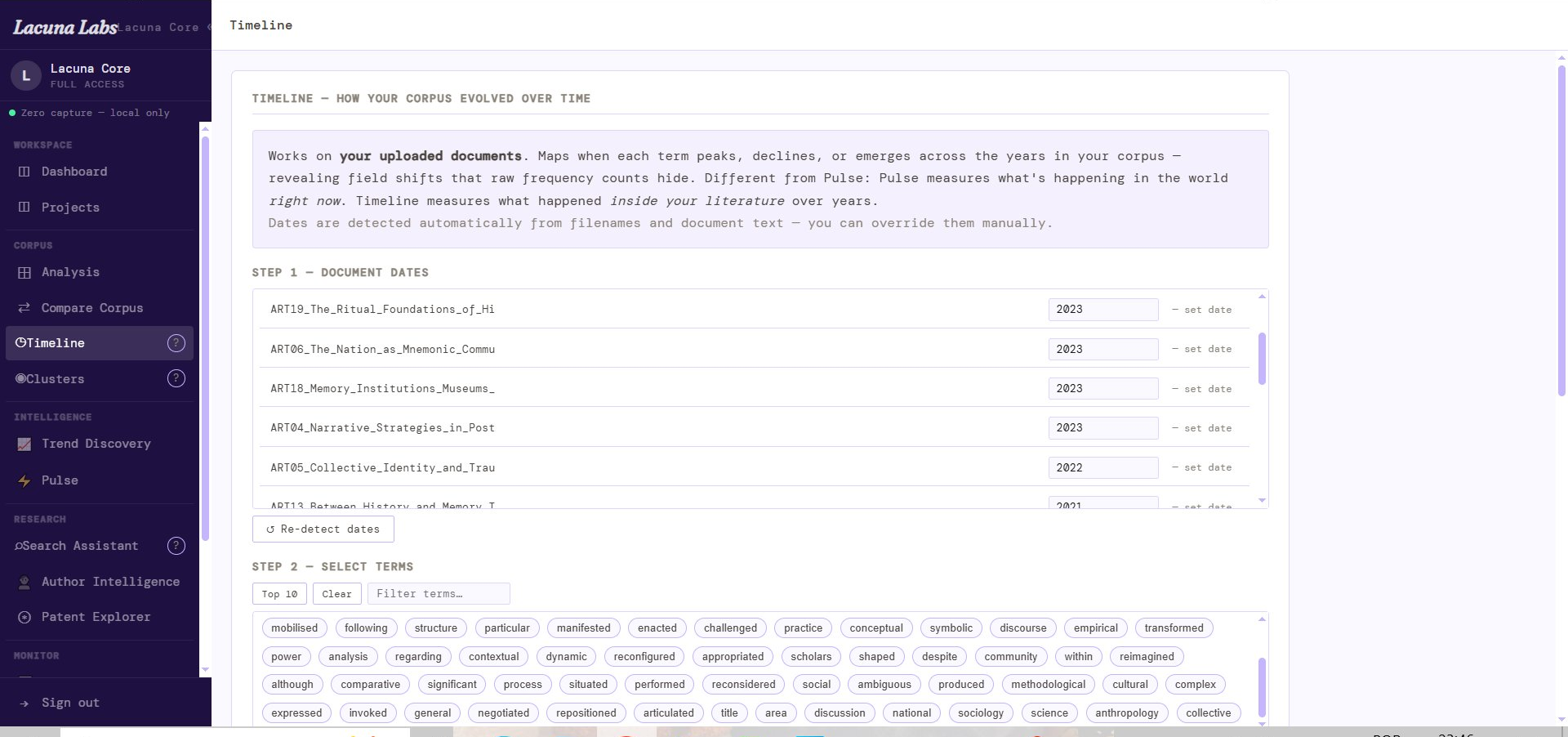Open help for Timeline (question mark)
Viewport: 1568px width, 737px height.
176,343
